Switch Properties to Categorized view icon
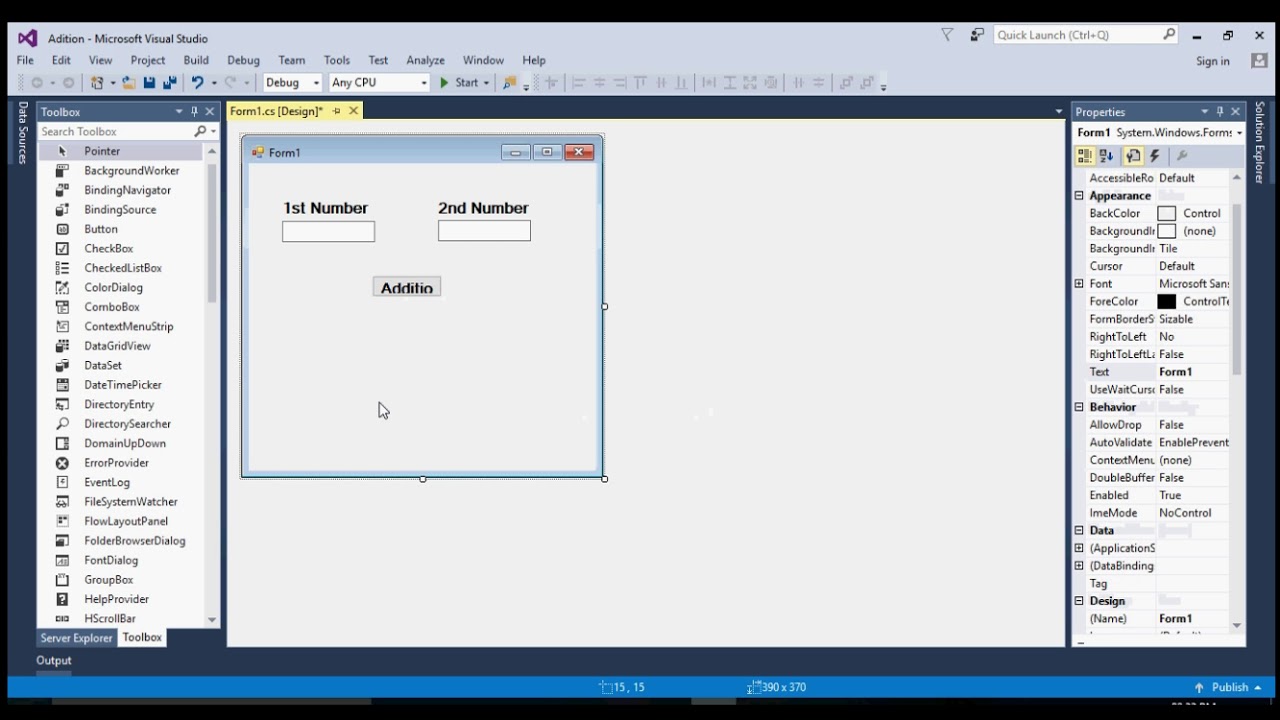This screenshot has height=720, width=1280. (x=1085, y=156)
